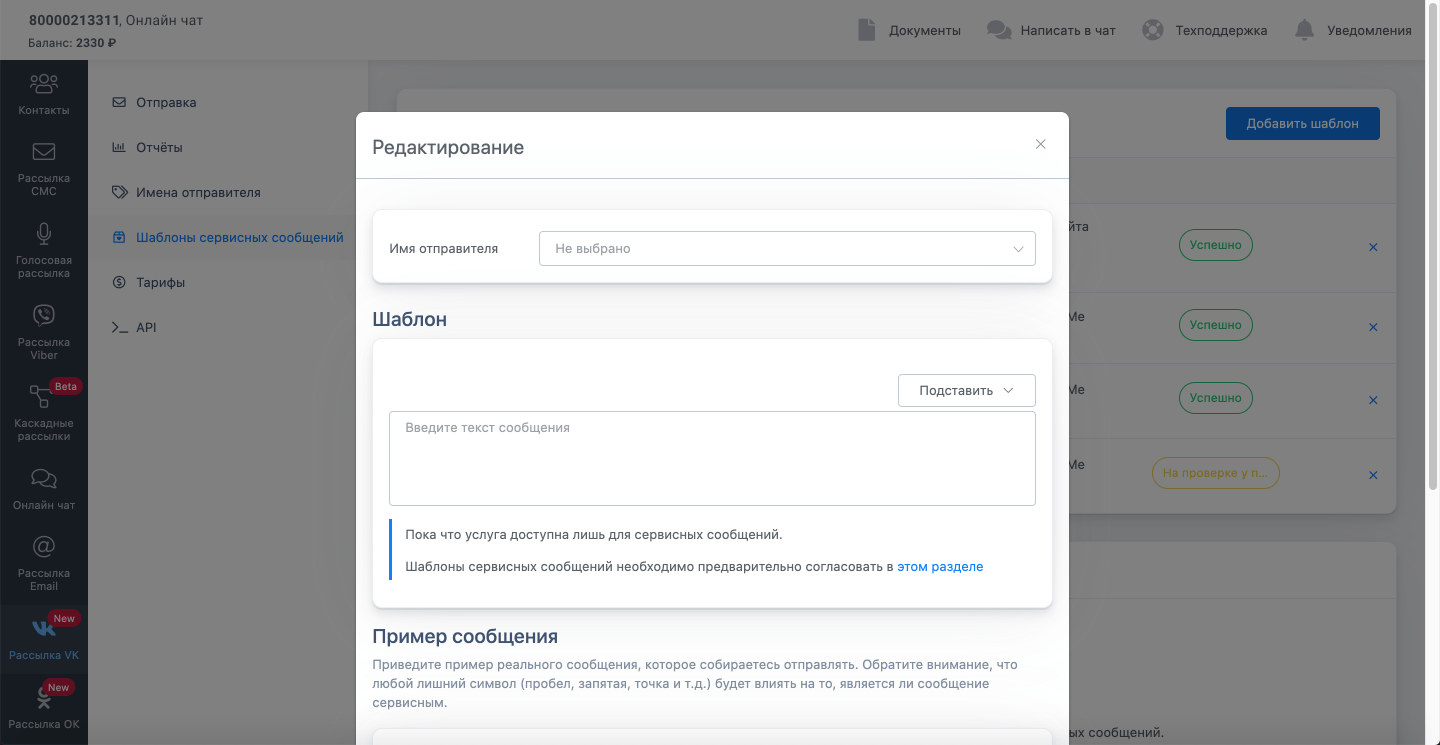1440x745 pixels.
Task: Close the Редактирование dialog
Action: tap(1040, 144)
